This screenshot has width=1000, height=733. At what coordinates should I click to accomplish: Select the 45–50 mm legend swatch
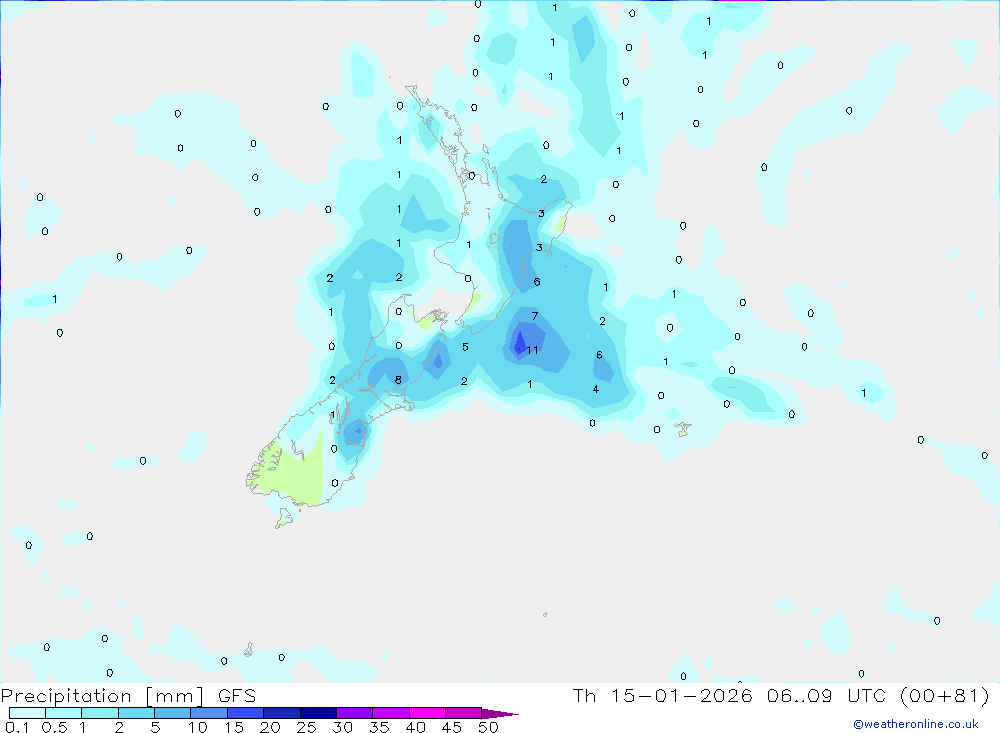coord(463,713)
